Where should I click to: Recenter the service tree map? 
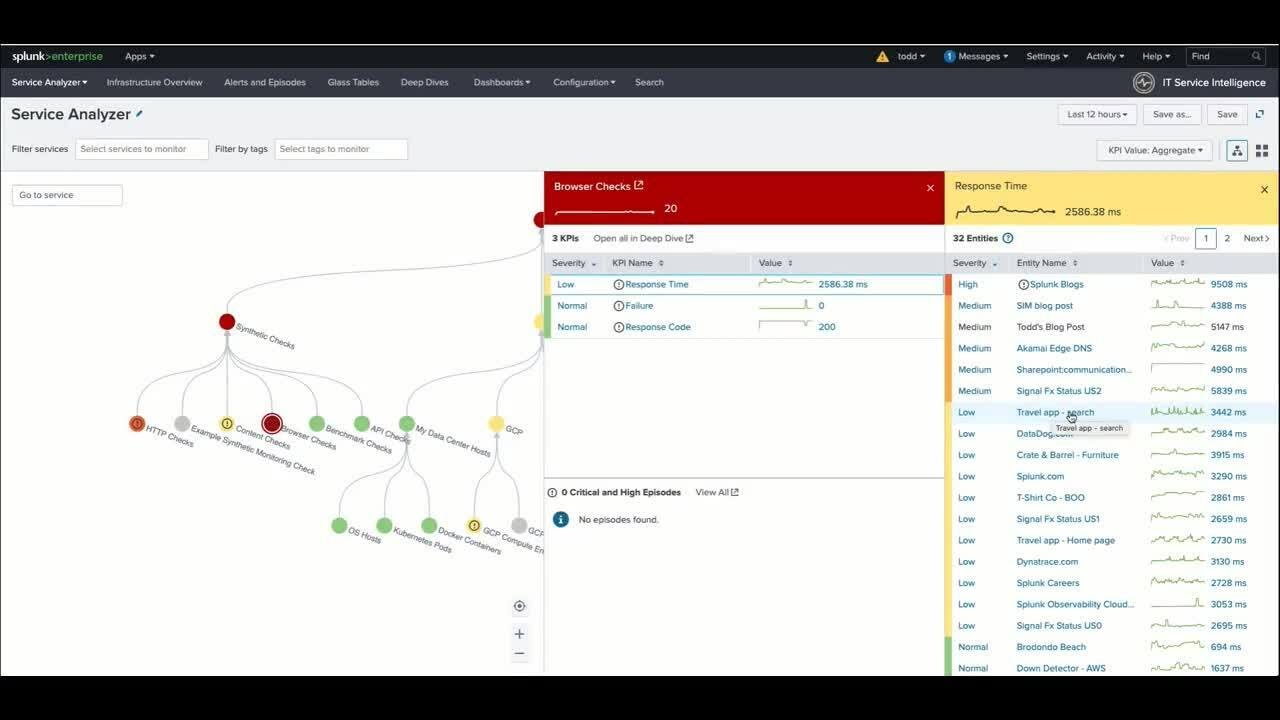[519, 606]
